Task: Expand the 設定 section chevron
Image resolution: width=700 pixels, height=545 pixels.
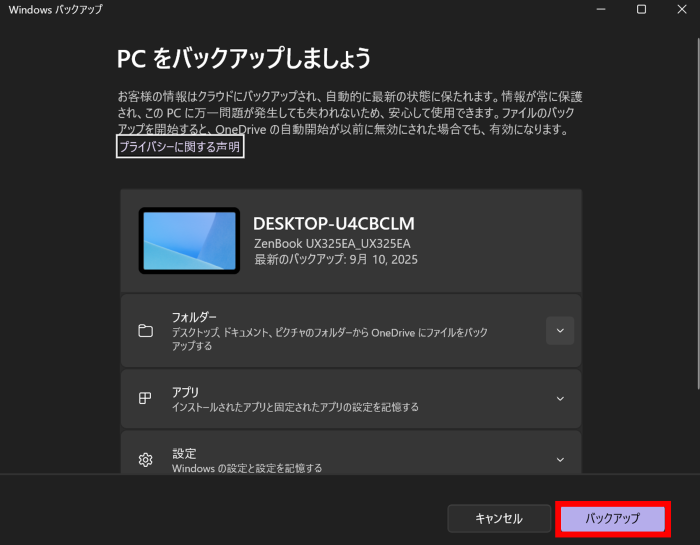Action: pyautogui.click(x=560, y=460)
